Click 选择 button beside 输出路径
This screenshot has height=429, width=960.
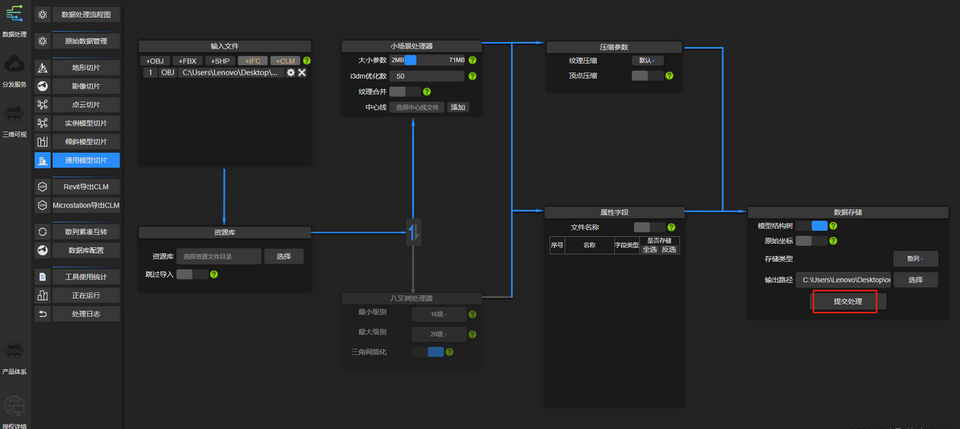915,280
